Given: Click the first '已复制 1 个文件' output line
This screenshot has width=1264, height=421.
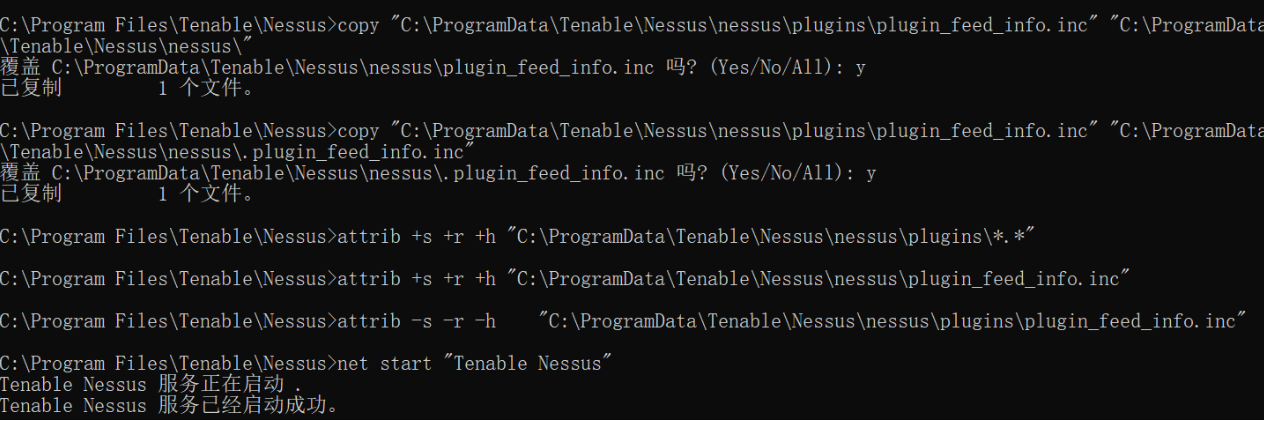Looking at the screenshot, I should pyautogui.click(x=126, y=89).
